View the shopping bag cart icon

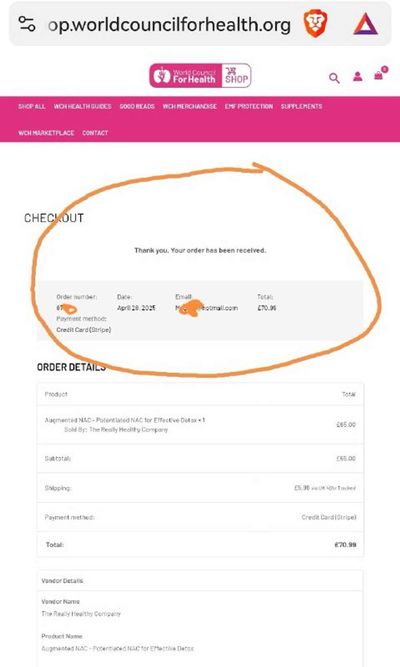[x=380, y=74]
